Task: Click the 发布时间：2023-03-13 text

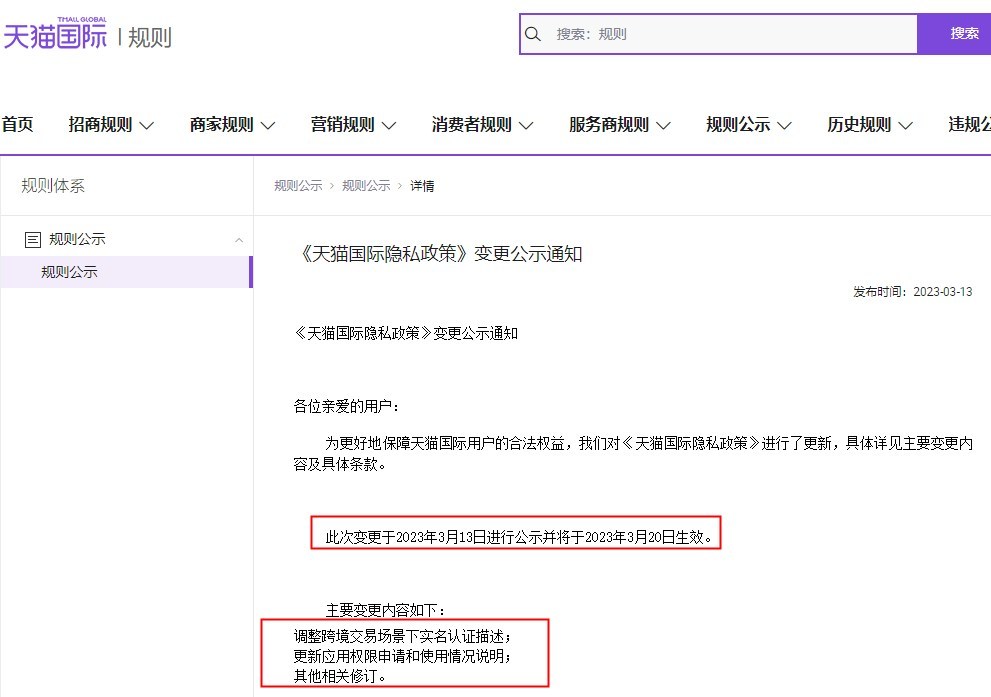Action: click(912, 292)
